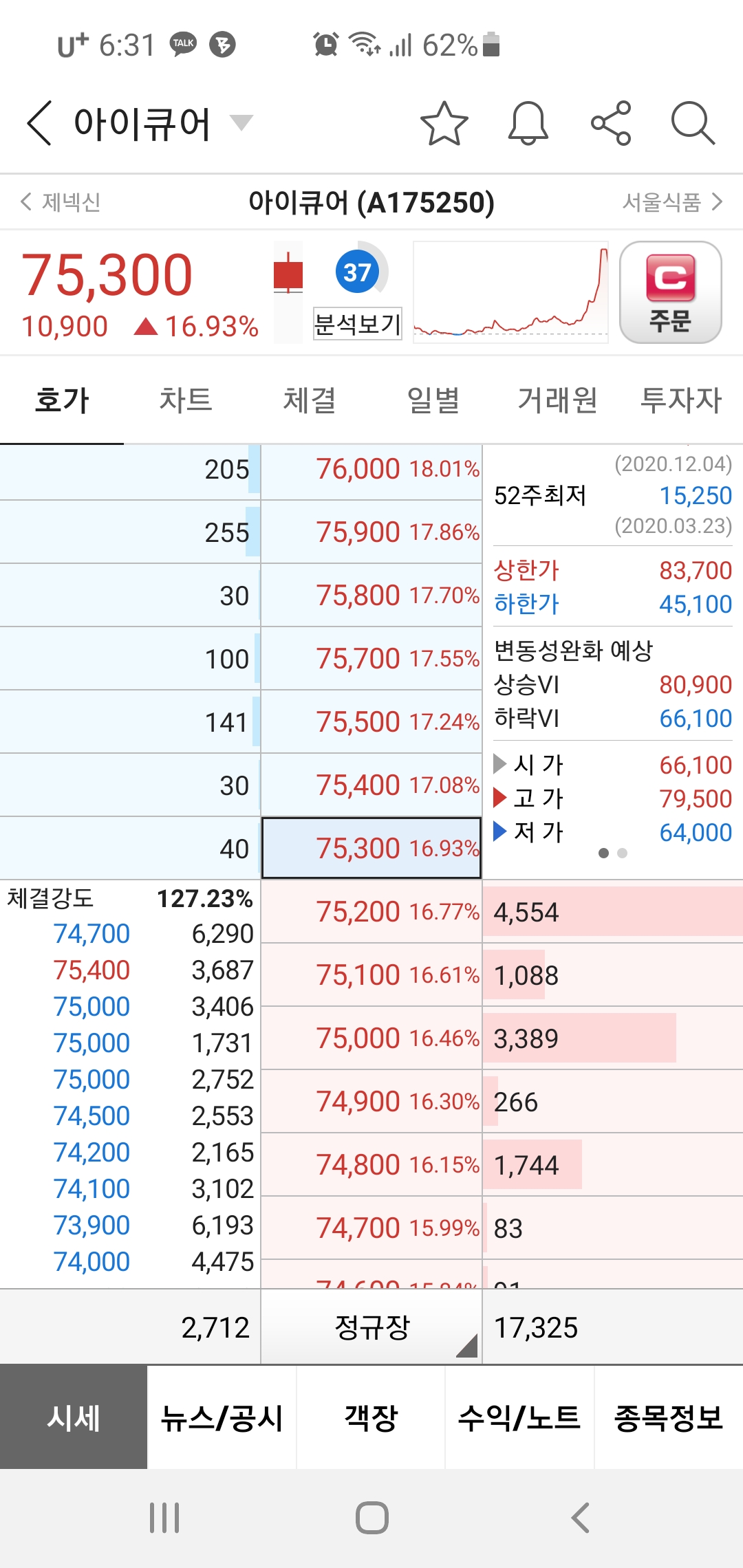Open the 뉴스/공시 bottom tab
The image size is (743, 1568).
click(x=222, y=1417)
